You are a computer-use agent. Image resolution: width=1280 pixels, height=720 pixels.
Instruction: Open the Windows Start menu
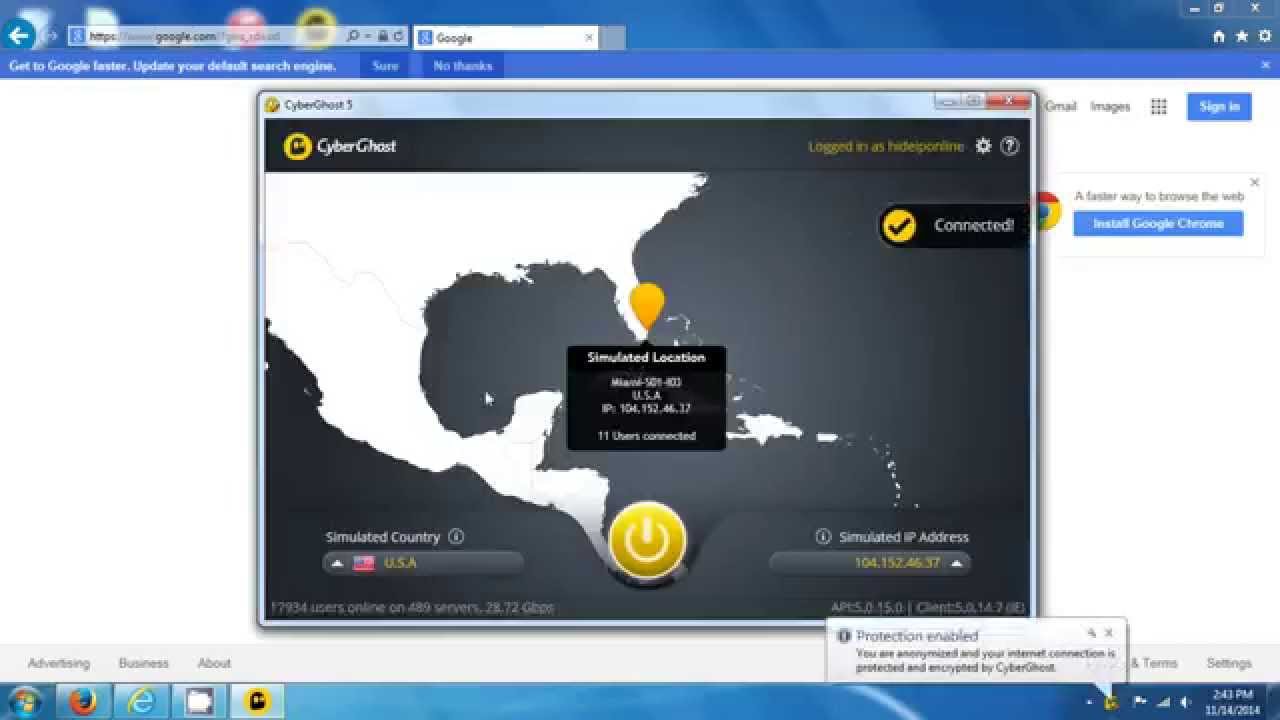point(24,701)
